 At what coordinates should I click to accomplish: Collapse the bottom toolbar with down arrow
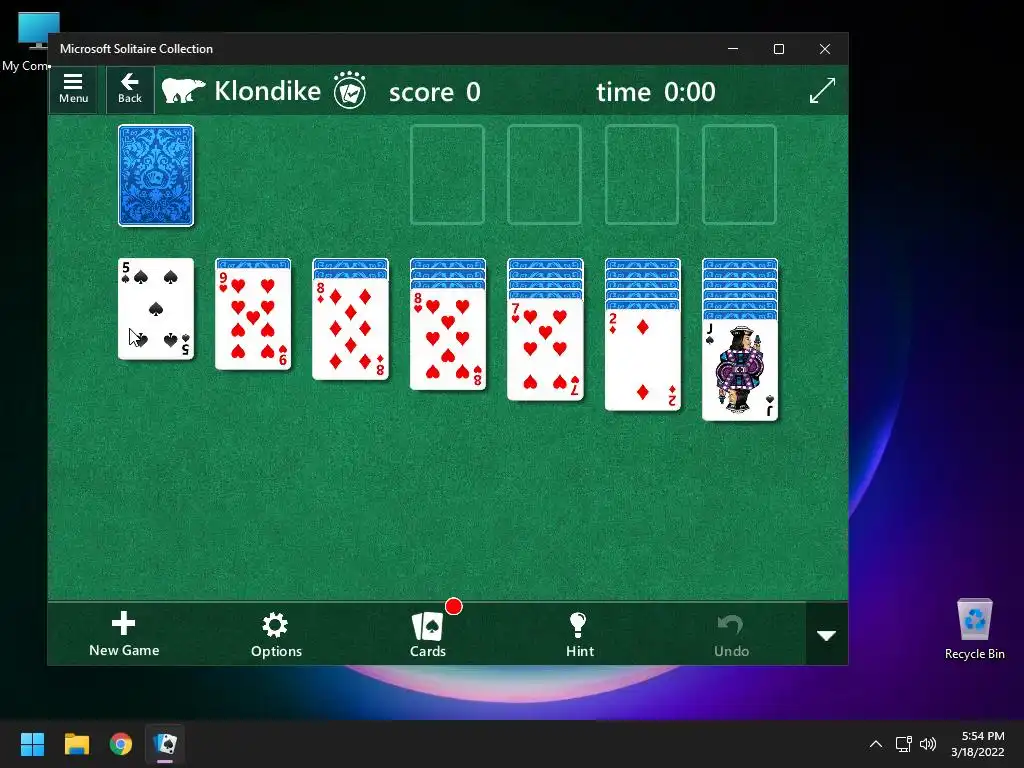[x=827, y=635]
